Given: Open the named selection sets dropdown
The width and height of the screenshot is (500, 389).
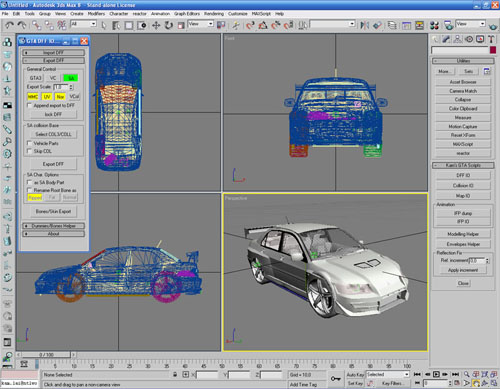Looking at the screenshot, I should [332, 24].
